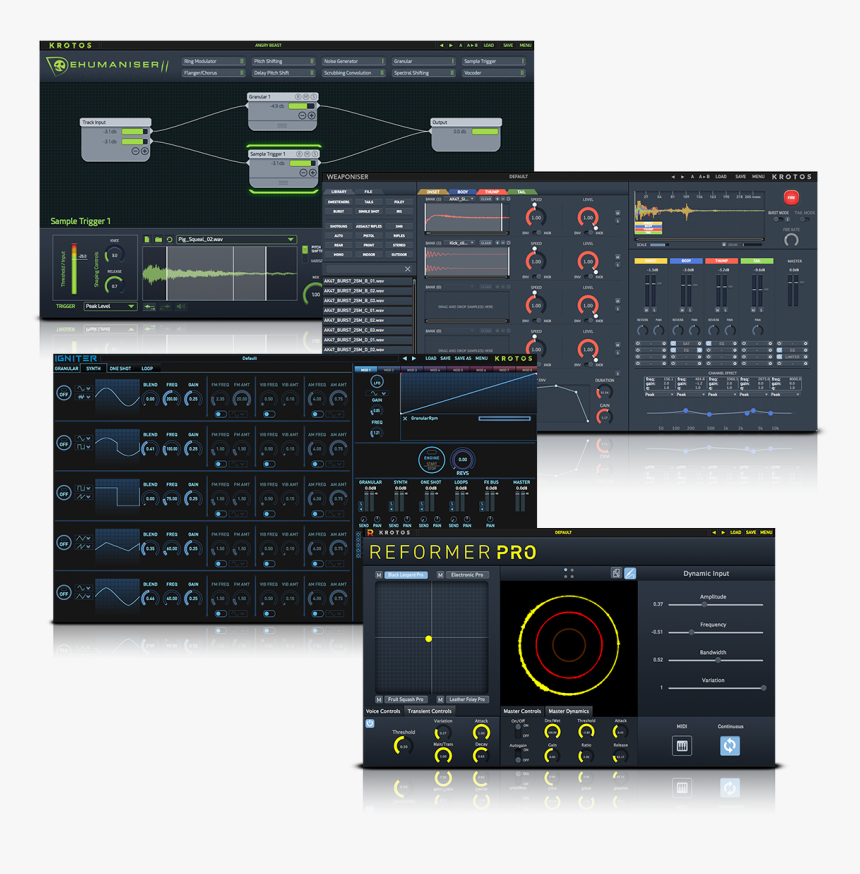Click blue pencil icon in Reformer Pro

click(630, 573)
